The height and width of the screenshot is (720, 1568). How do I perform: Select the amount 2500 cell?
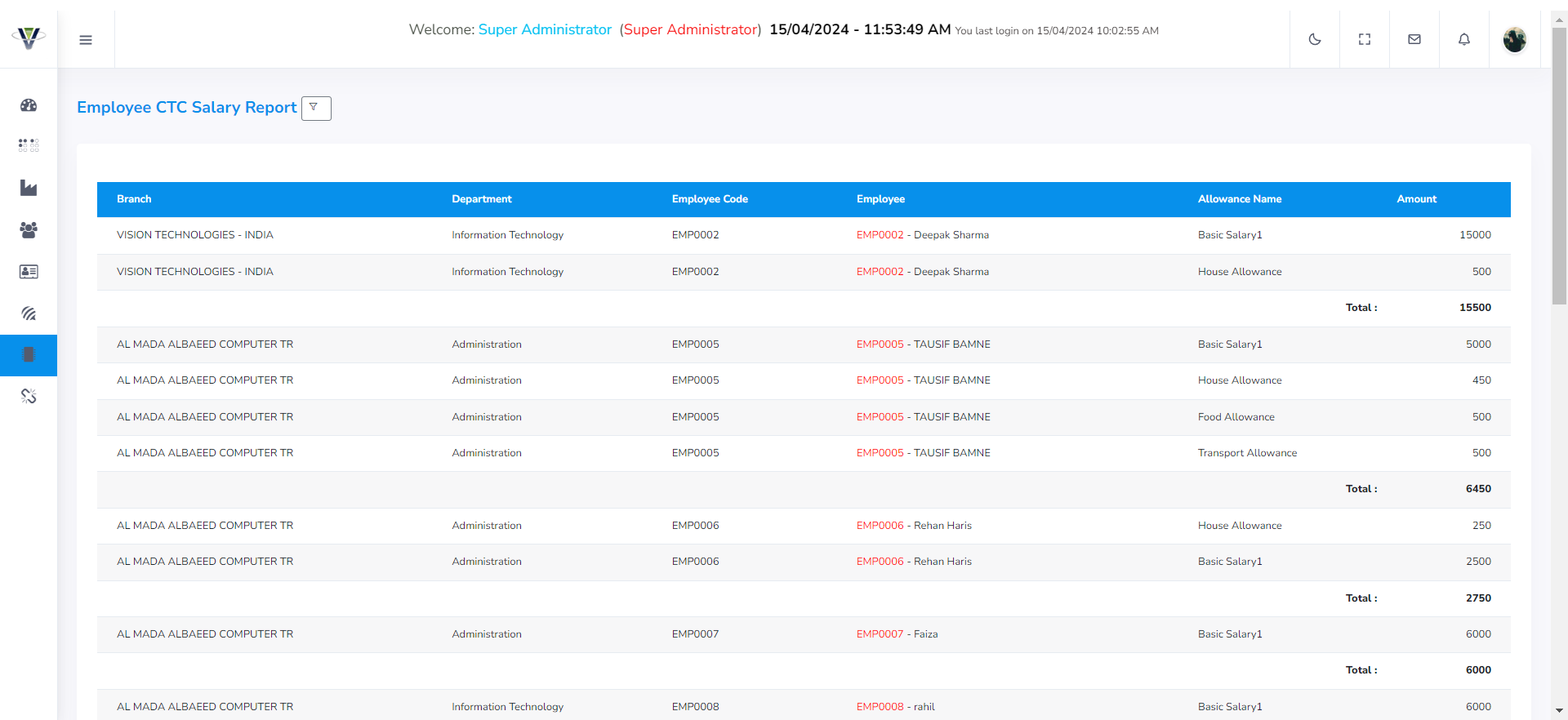[1478, 562]
